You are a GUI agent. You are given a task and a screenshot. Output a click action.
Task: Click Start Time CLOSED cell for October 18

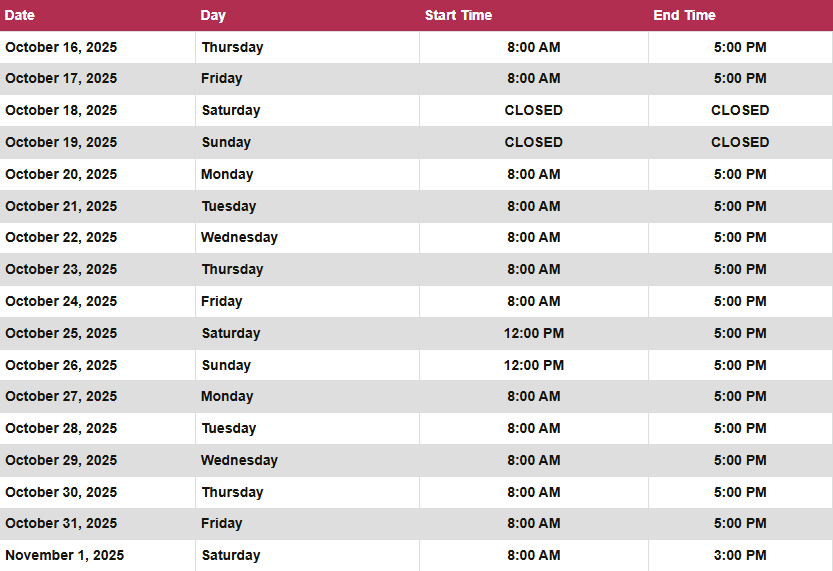point(533,110)
